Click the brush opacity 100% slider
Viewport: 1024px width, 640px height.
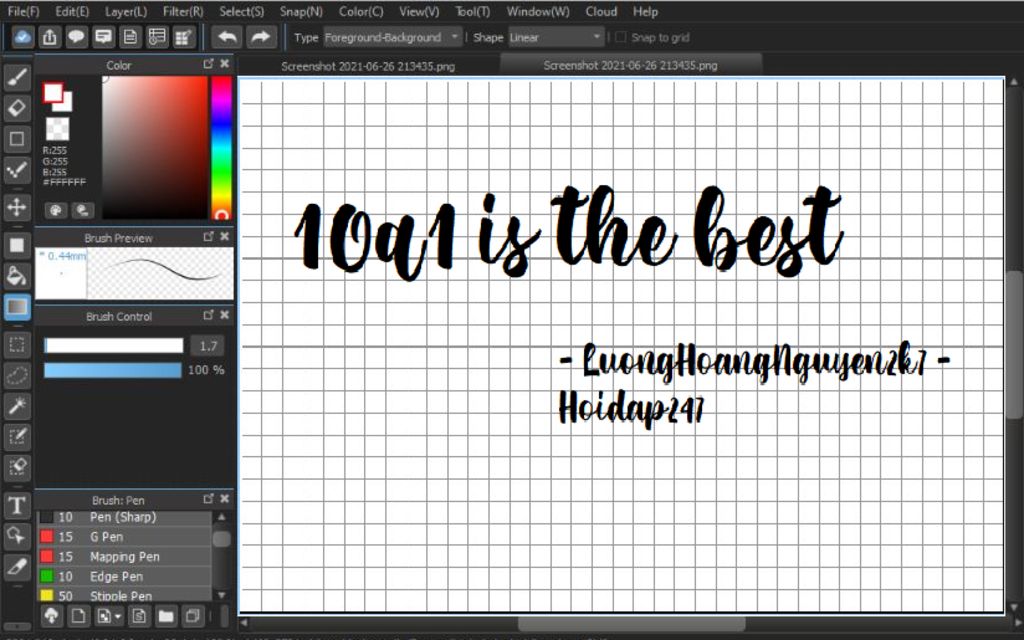(112, 370)
